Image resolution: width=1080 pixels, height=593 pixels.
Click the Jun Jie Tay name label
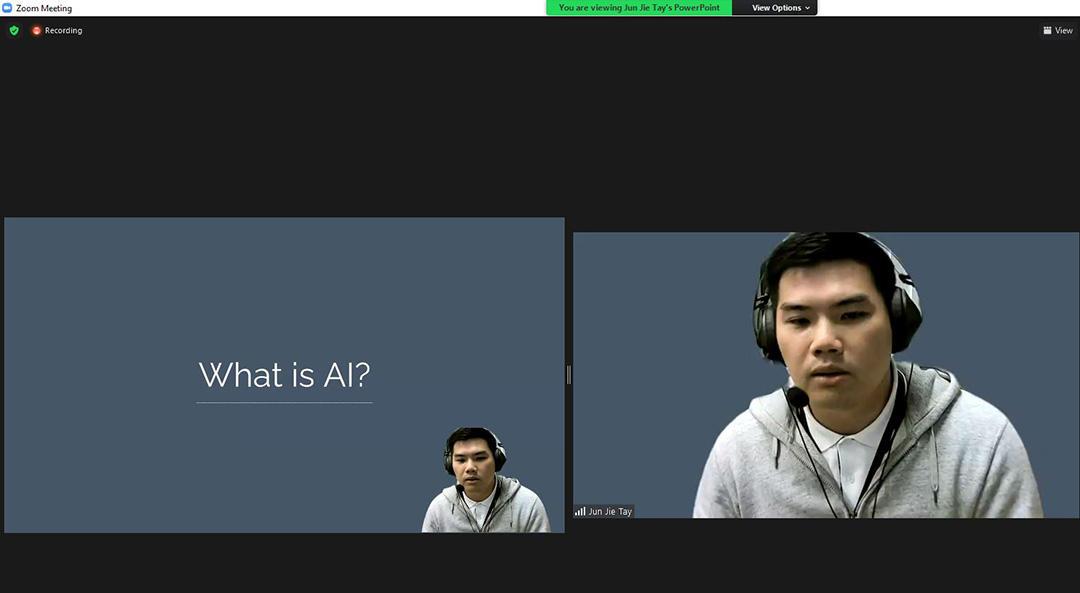pos(610,512)
